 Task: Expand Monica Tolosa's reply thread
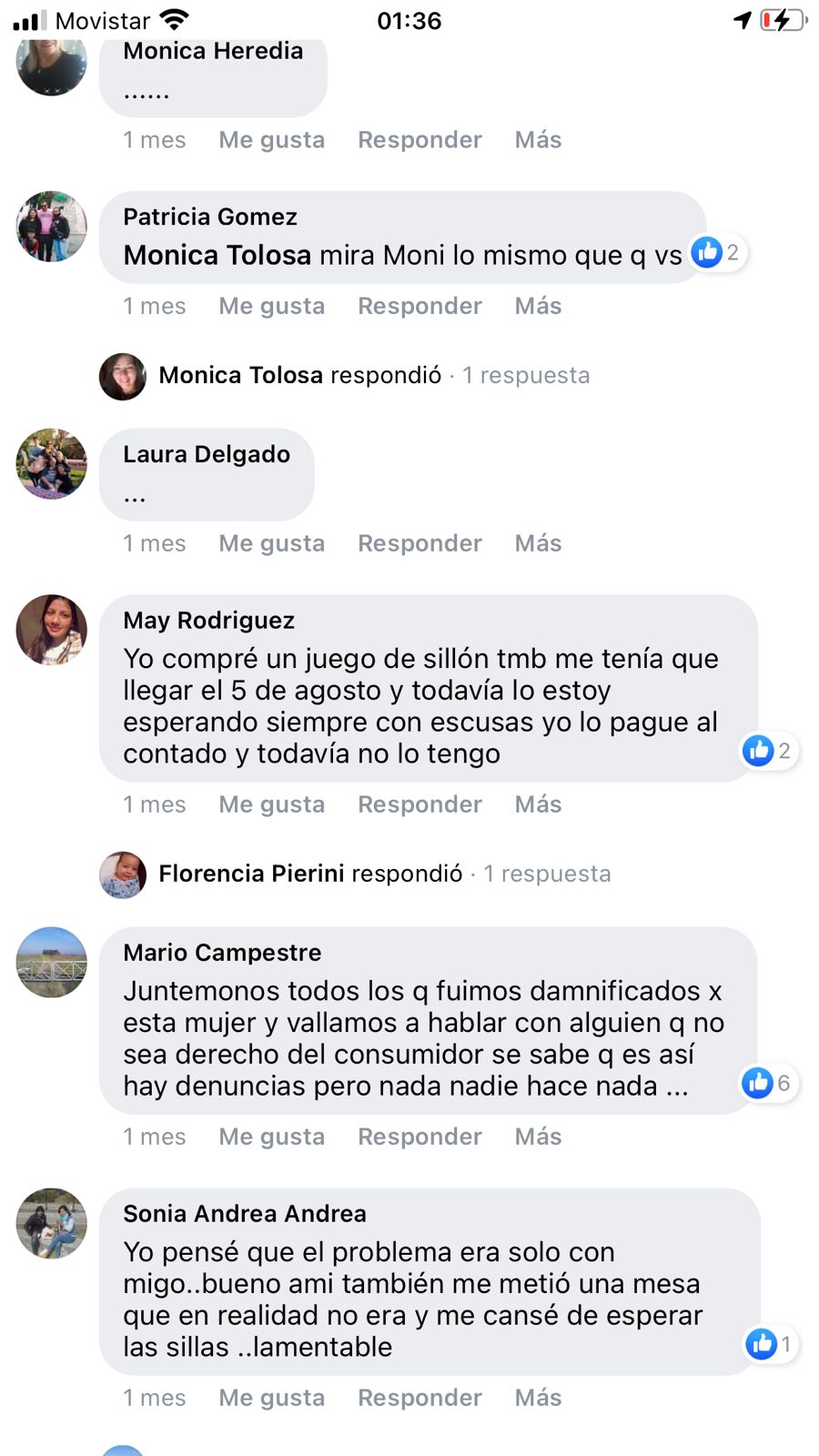(x=344, y=376)
